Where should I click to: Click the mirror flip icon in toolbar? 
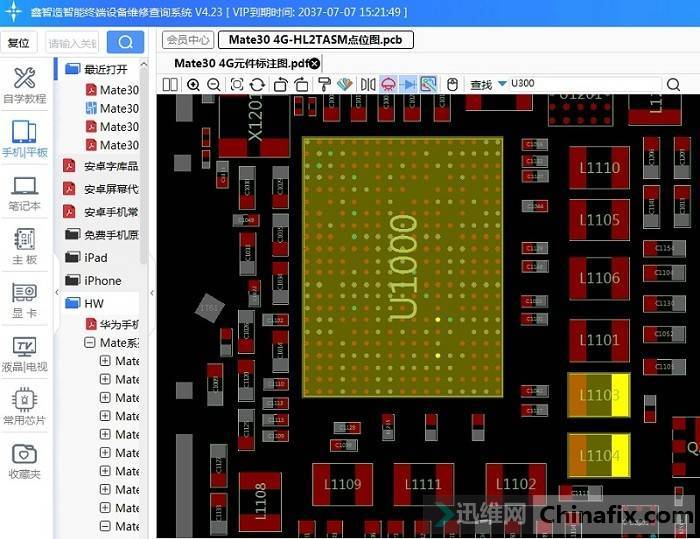coord(368,85)
